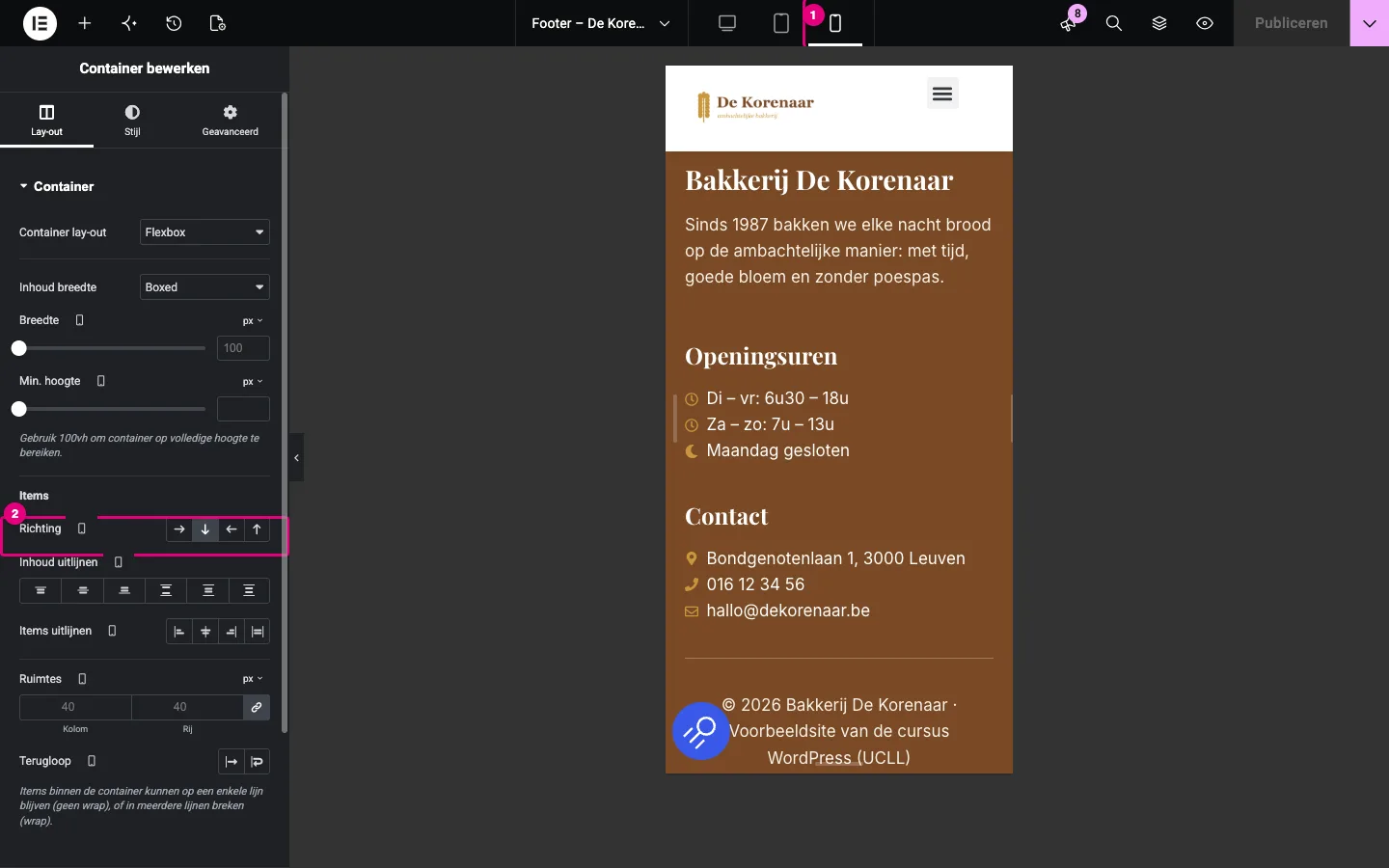
Task: Click the Kolom gap input field
Action: click(x=75, y=707)
